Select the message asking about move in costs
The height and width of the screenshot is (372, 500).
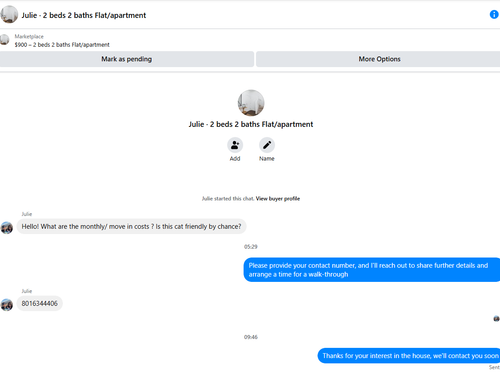131,226
